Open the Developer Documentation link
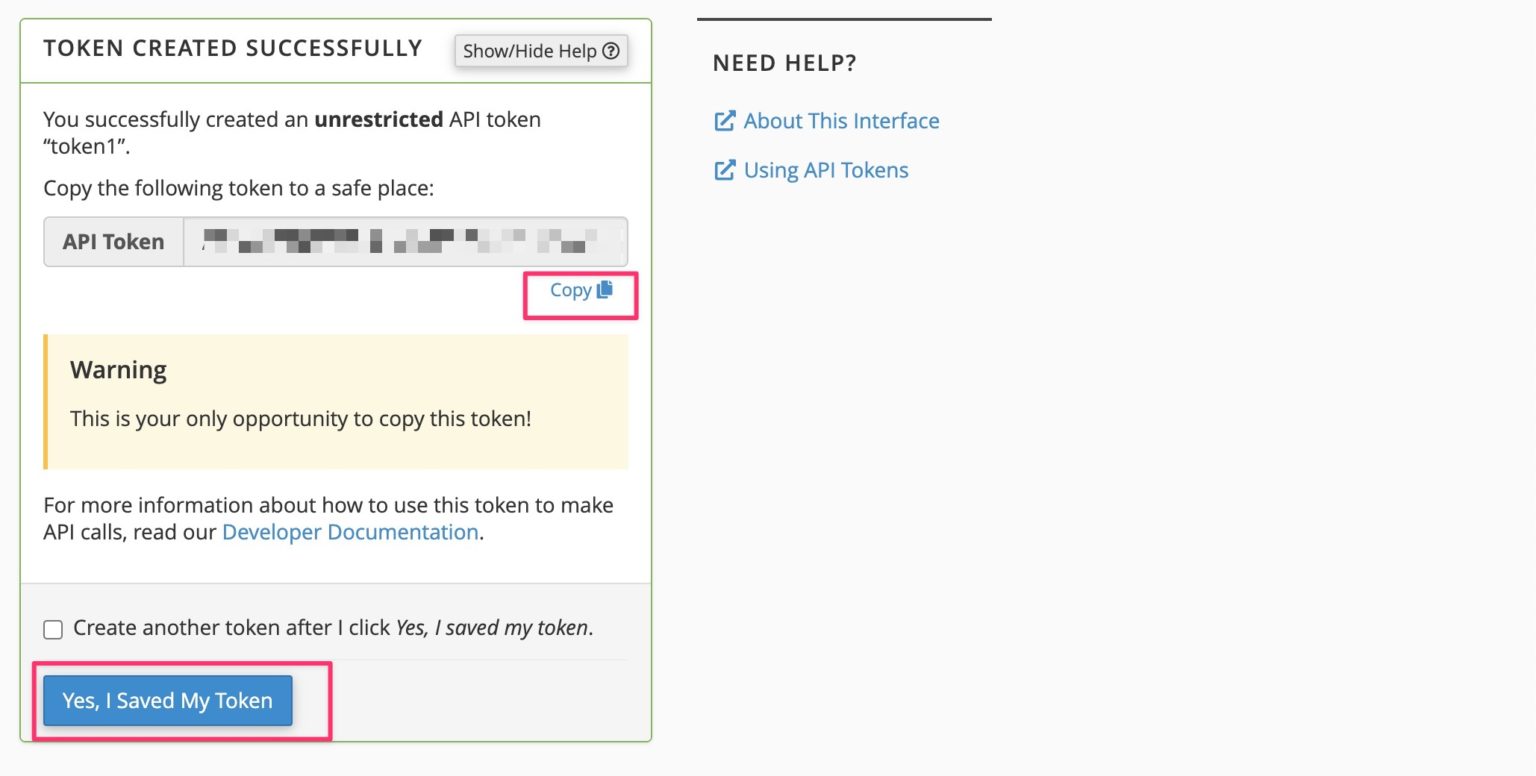 (x=350, y=532)
